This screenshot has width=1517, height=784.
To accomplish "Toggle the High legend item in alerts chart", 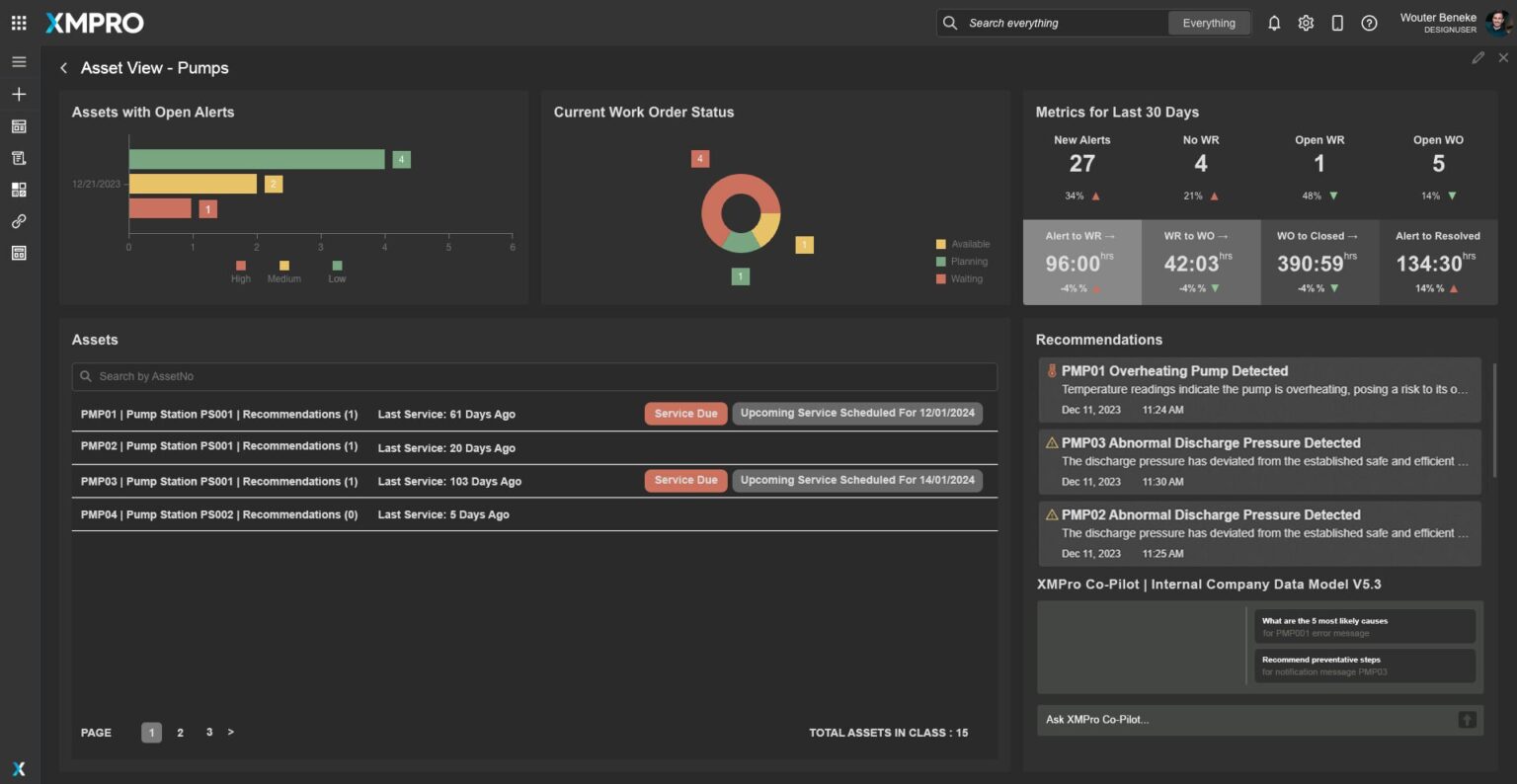I will (x=241, y=272).
